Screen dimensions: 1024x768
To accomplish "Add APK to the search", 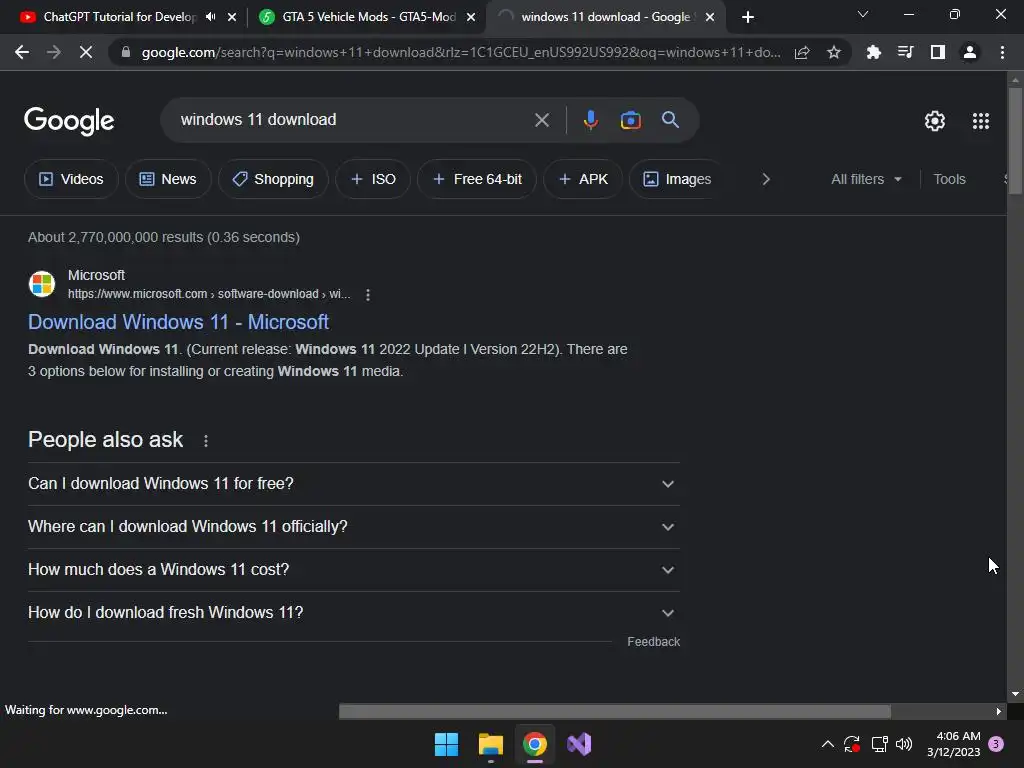I will [583, 179].
